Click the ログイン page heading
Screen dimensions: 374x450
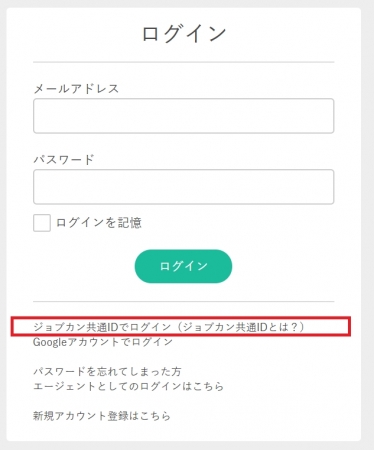coord(184,33)
